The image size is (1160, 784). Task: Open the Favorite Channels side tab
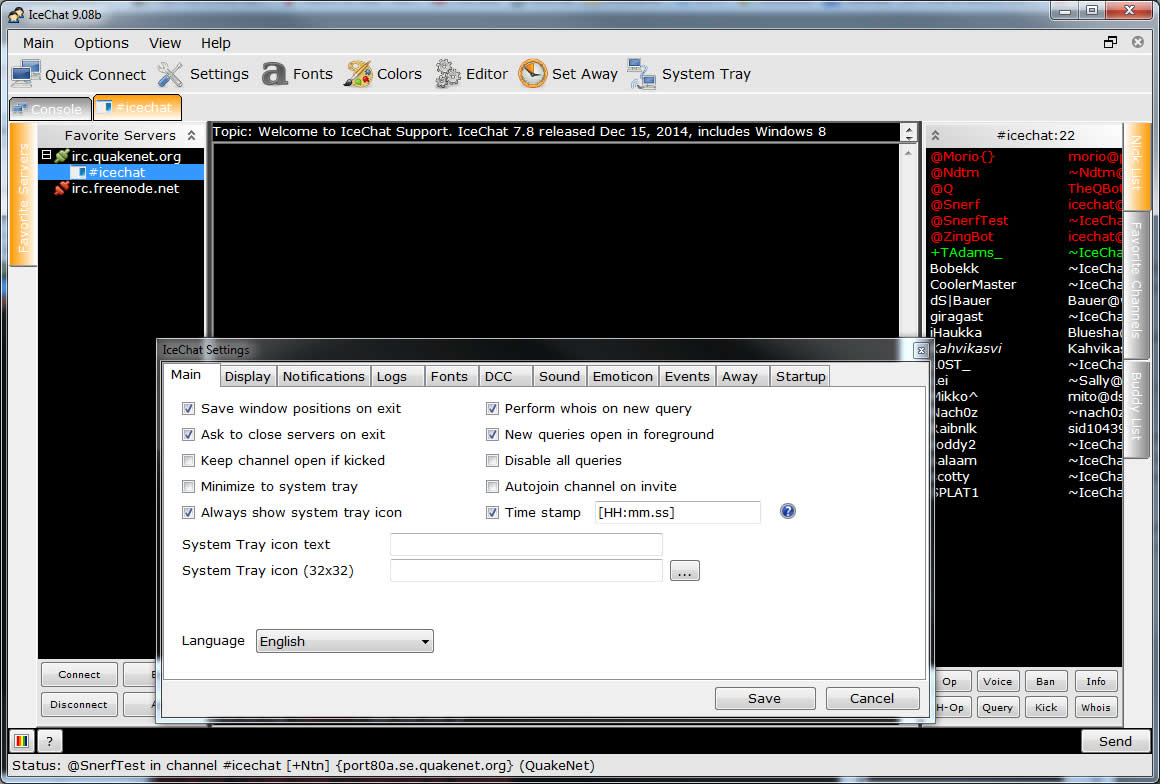pyautogui.click(x=1136, y=285)
